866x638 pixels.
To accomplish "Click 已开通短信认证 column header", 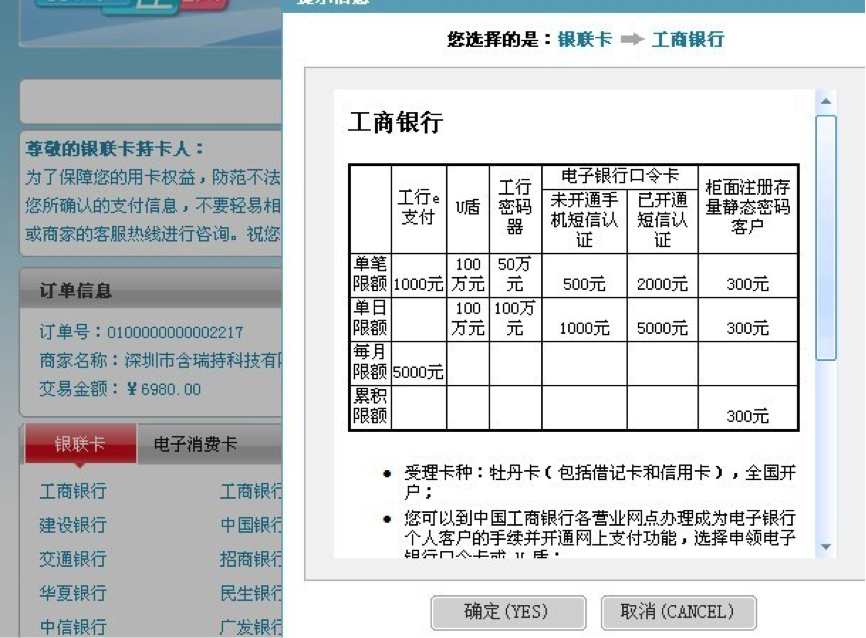I will [662, 220].
